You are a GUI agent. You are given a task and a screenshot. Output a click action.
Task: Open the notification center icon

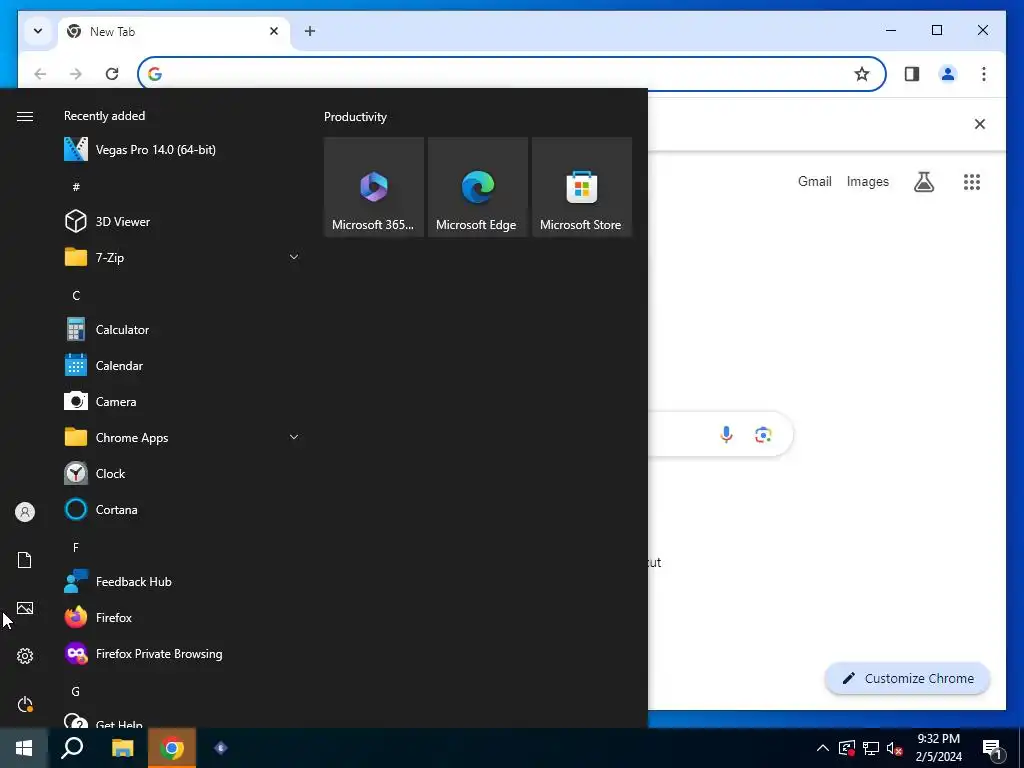tap(993, 749)
